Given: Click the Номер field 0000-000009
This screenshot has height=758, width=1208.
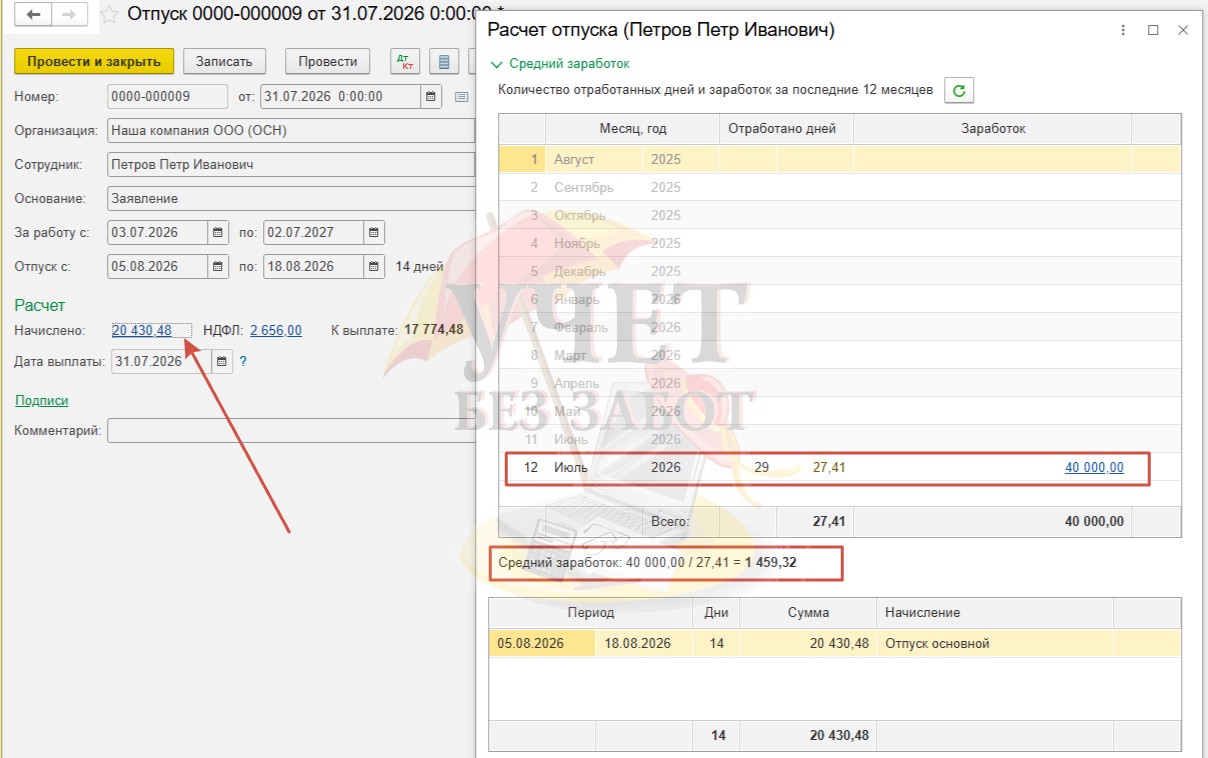Looking at the screenshot, I should [x=168, y=97].
